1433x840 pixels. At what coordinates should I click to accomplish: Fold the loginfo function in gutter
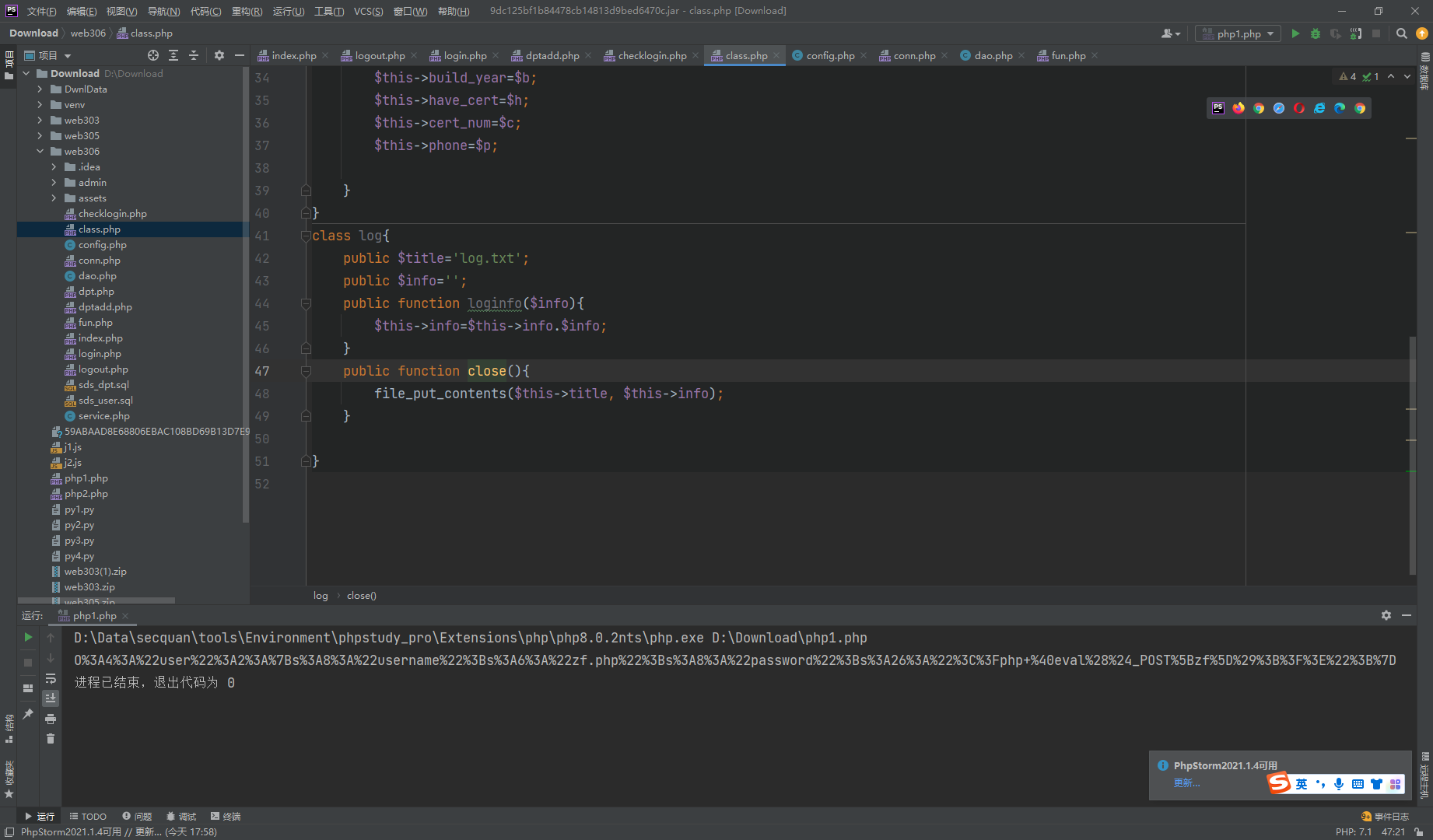click(x=306, y=303)
